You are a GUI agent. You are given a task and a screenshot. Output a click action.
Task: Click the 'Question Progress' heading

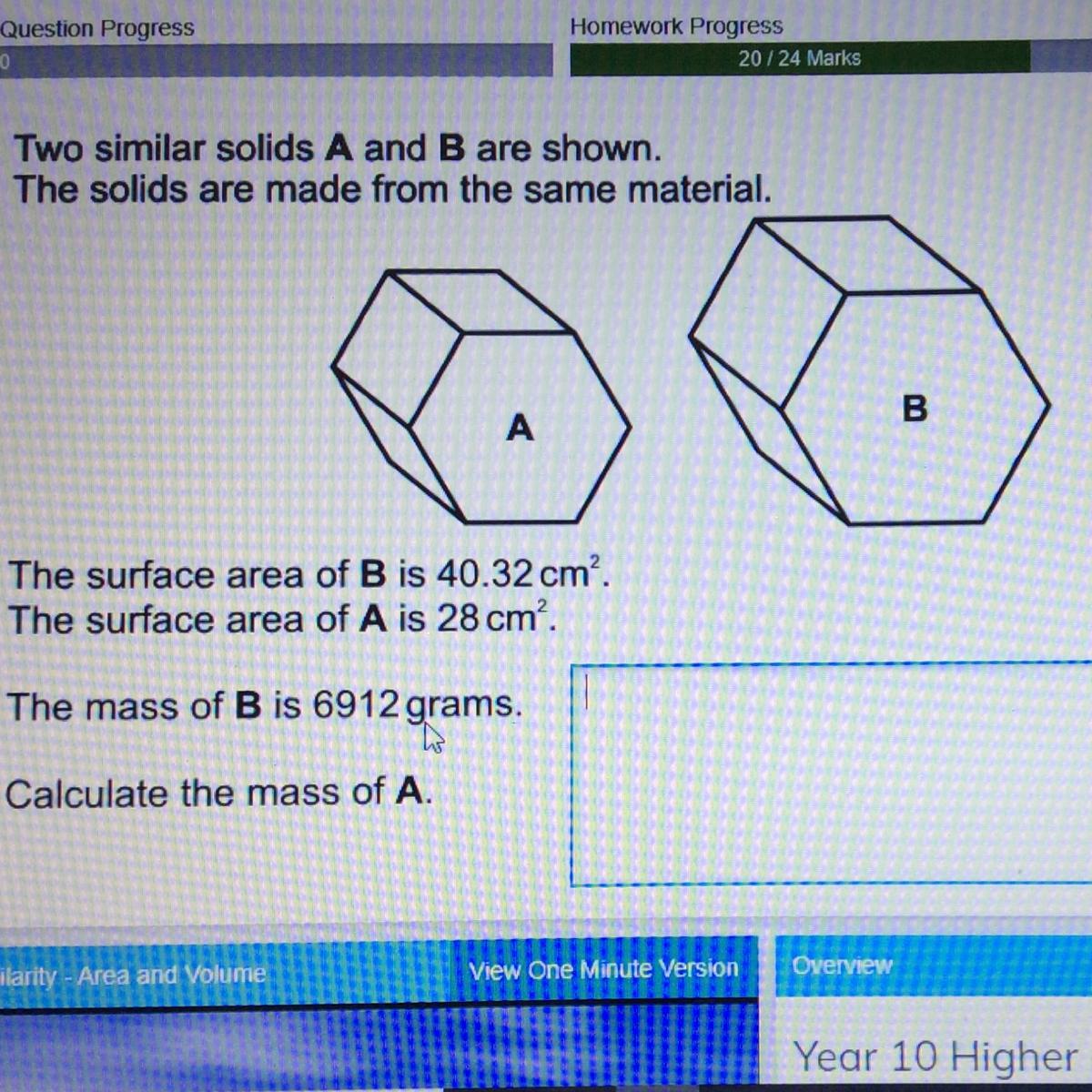tap(97, 28)
